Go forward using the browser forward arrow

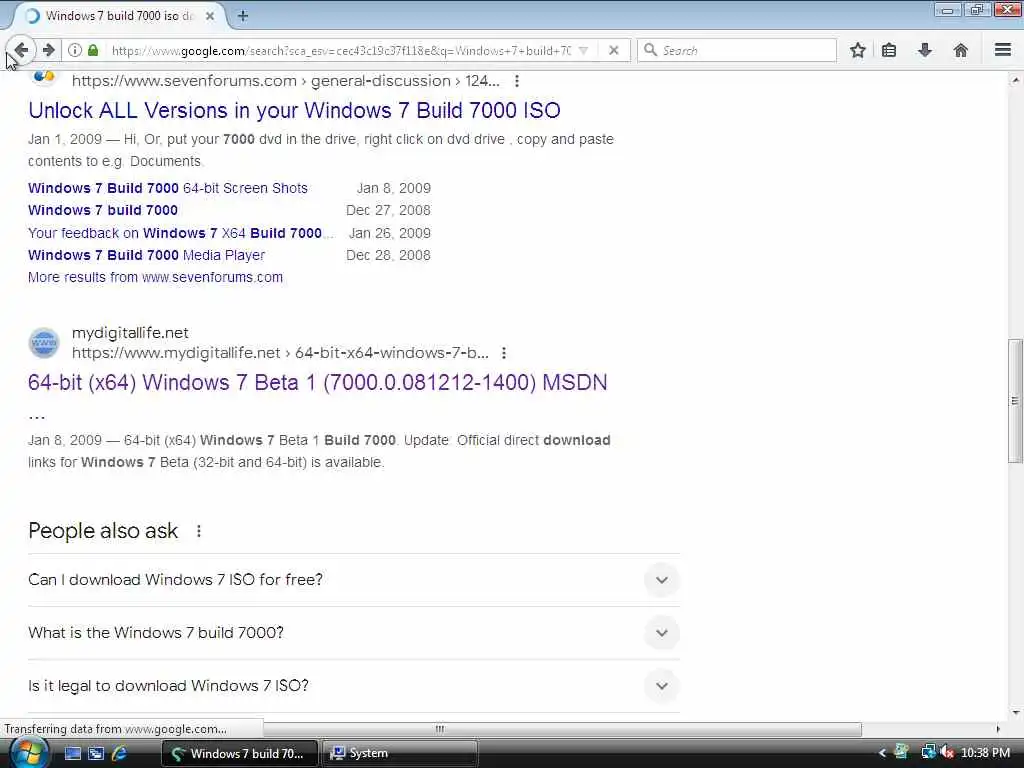pyautogui.click(x=48, y=50)
